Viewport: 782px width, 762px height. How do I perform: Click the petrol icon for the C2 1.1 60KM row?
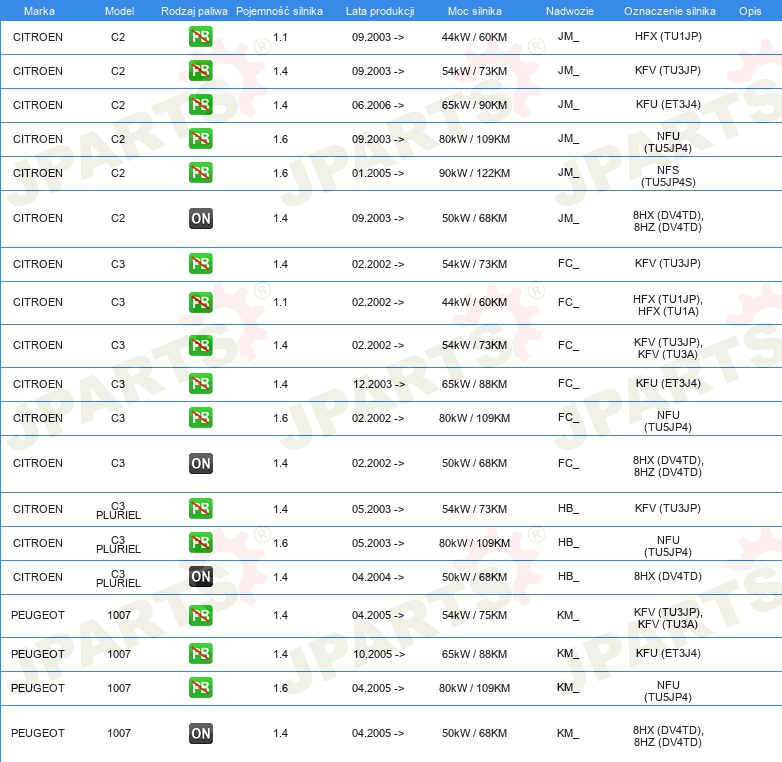pos(200,37)
